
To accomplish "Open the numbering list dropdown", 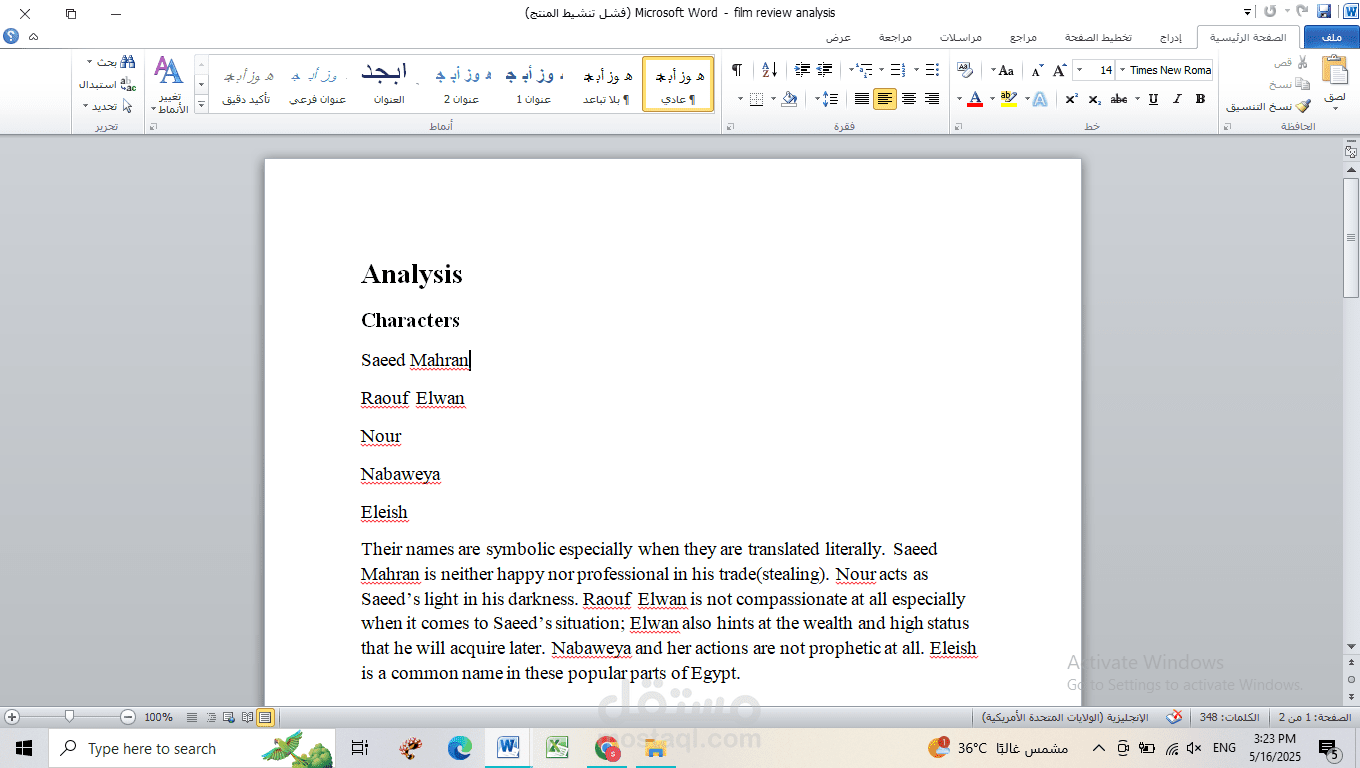I will pos(883,70).
